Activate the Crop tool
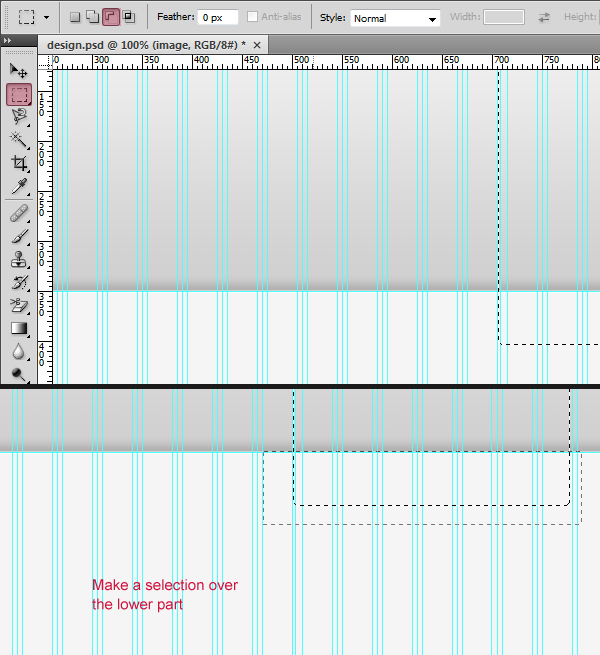 click(x=18, y=163)
